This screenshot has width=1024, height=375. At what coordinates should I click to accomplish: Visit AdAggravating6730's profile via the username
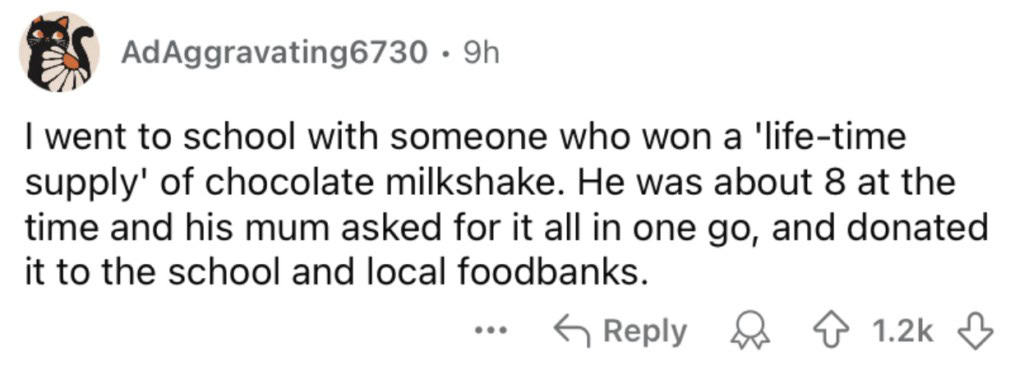(274, 54)
